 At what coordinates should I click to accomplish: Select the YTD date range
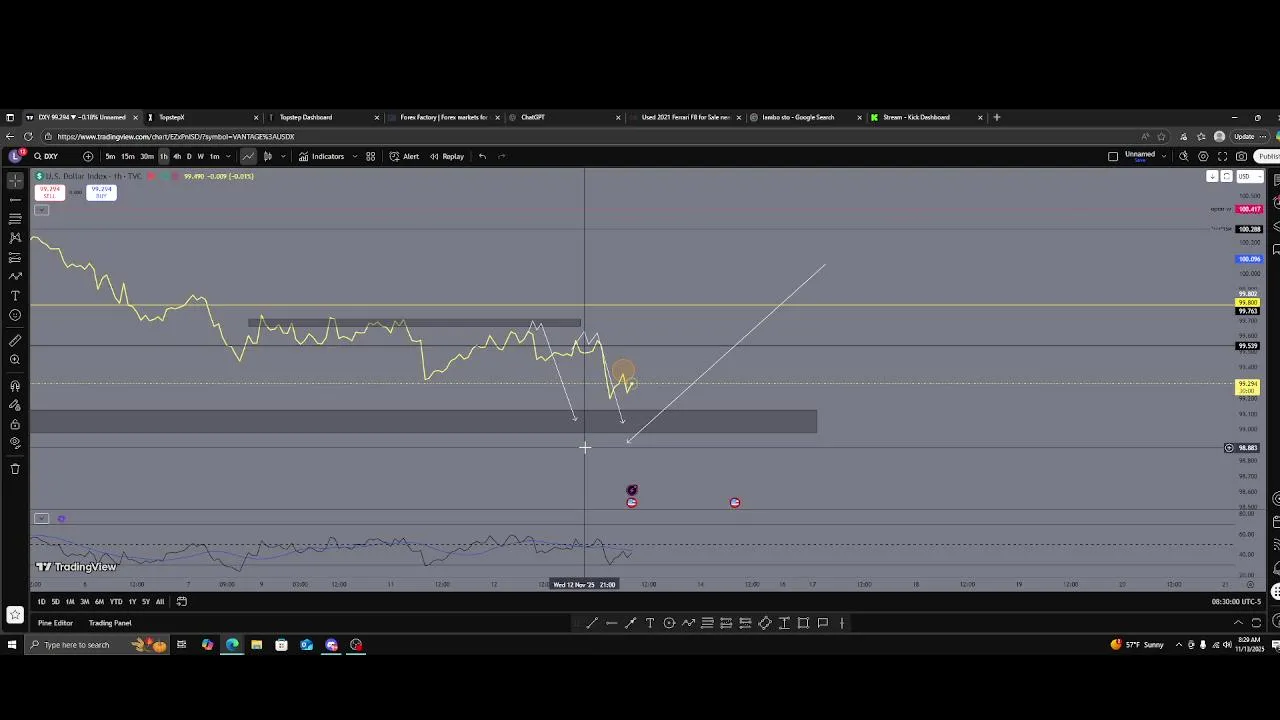click(116, 601)
